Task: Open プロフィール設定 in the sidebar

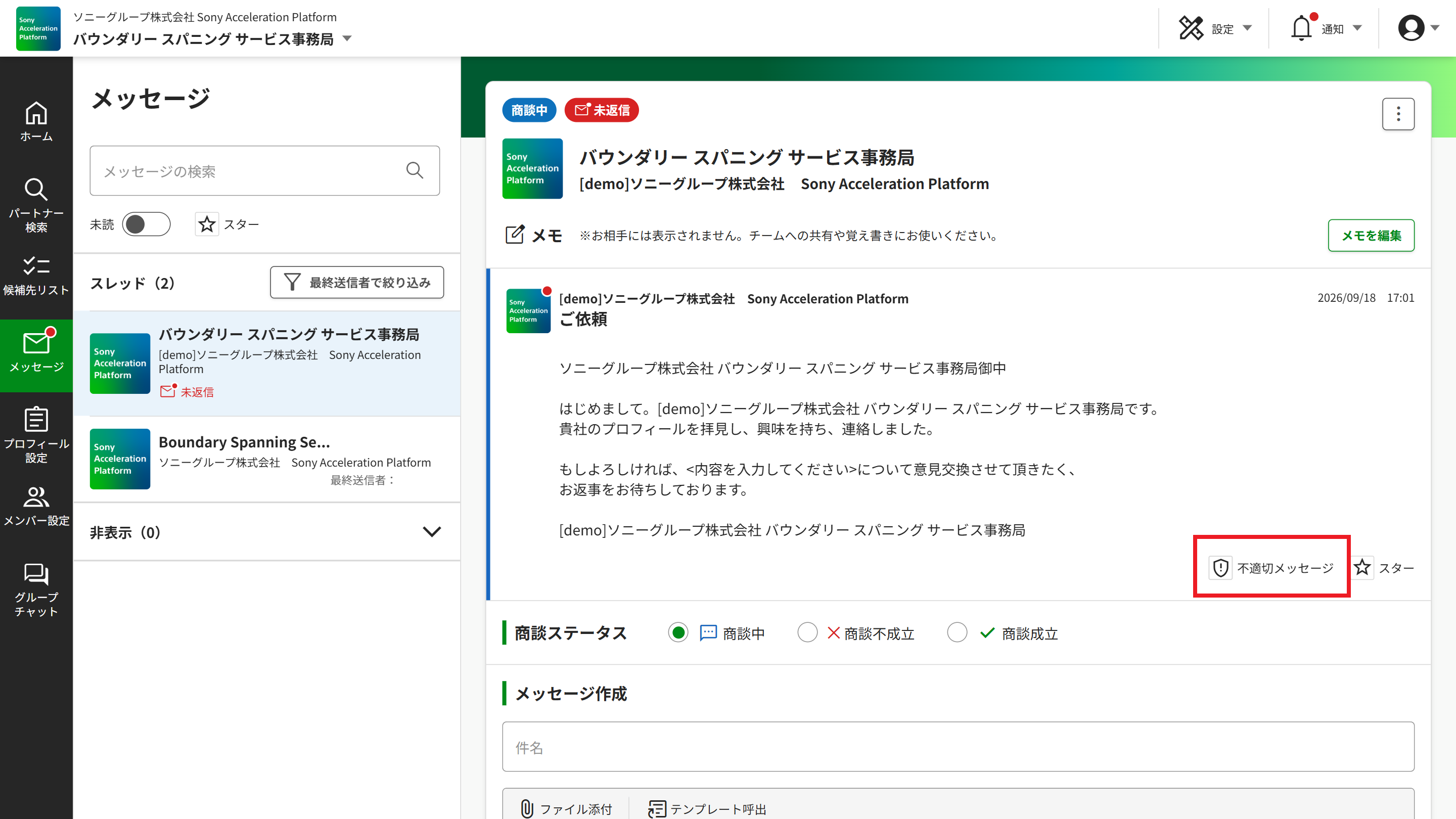Action: click(36, 434)
